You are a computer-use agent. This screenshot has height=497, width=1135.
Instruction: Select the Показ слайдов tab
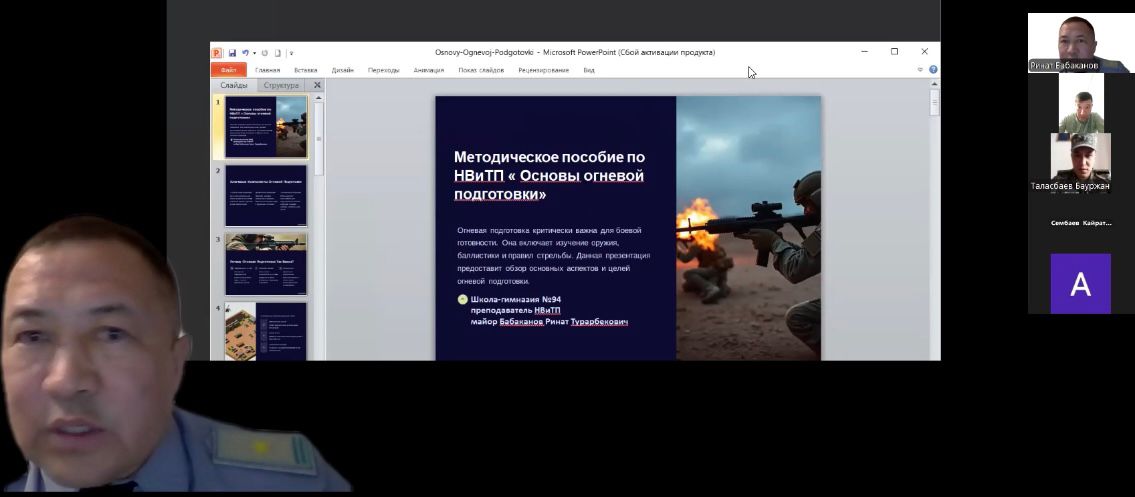481,70
